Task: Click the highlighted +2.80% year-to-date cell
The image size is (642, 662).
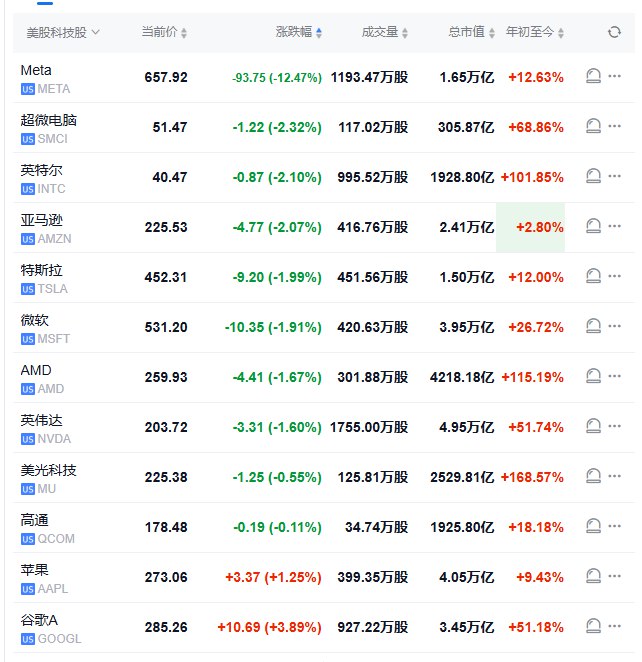Action: click(530, 227)
